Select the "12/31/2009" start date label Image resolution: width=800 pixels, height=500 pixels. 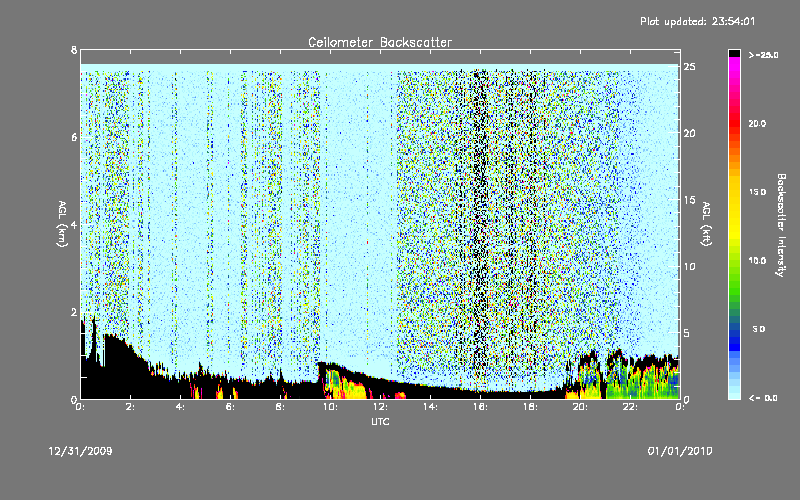point(80,451)
